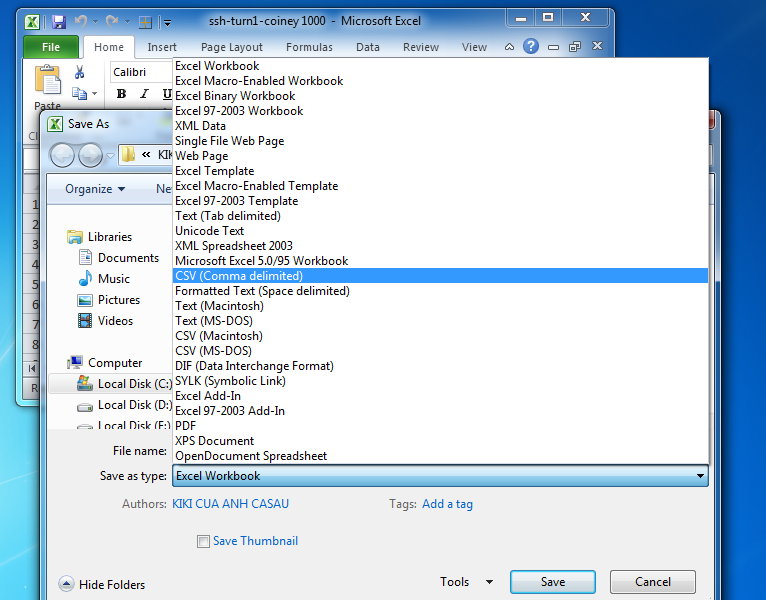Switch to the Insert ribbon tab
The width and height of the screenshot is (766, 600).
point(162,47)
